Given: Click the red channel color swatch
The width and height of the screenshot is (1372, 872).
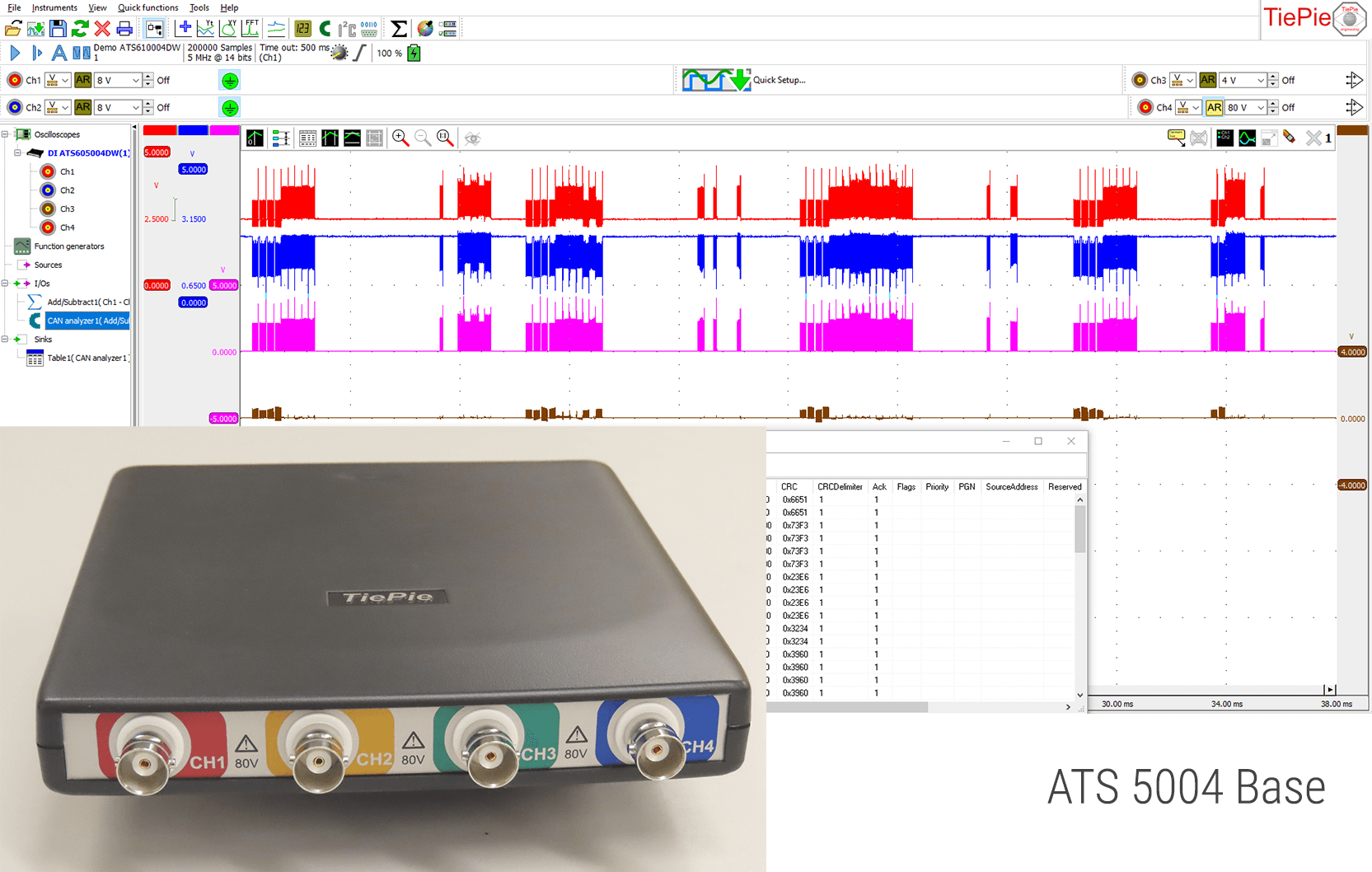Looking at the screenshot, I should click(x=159, y=130).
